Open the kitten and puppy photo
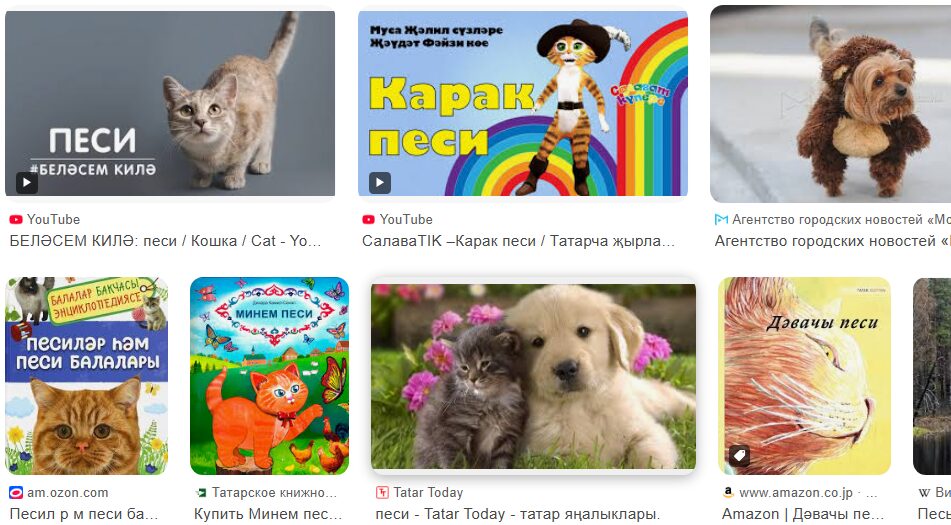The height and width of the screenshot is (525, 951). coord(534,376)
